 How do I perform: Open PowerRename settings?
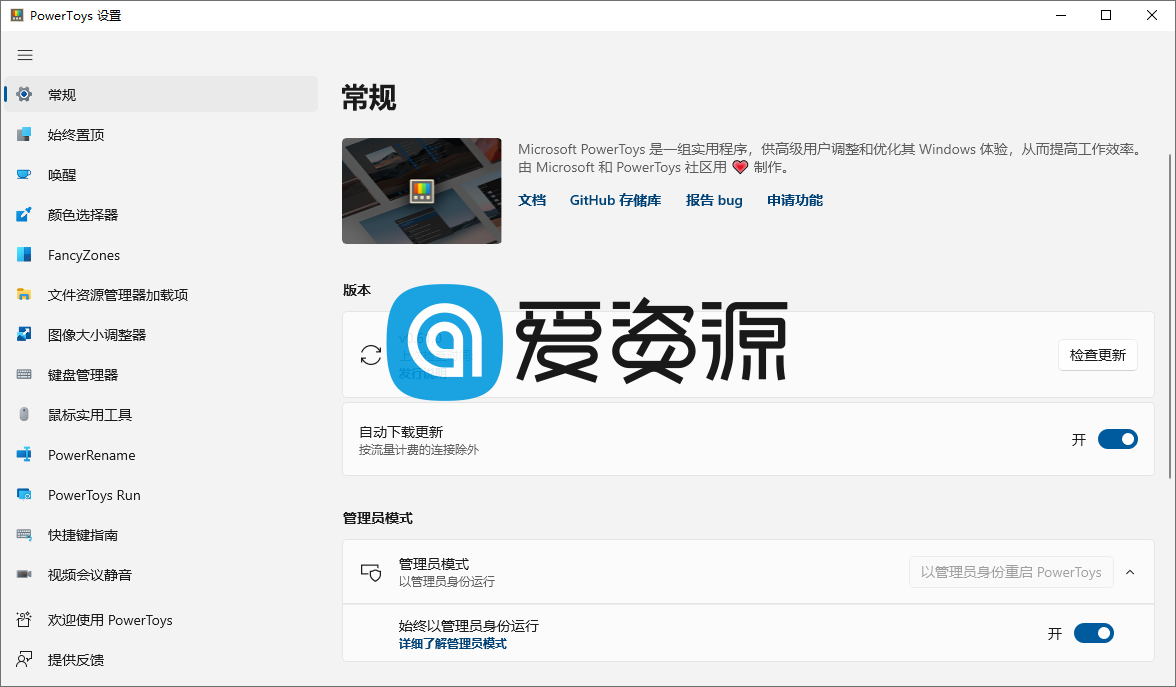pos(90,454)
